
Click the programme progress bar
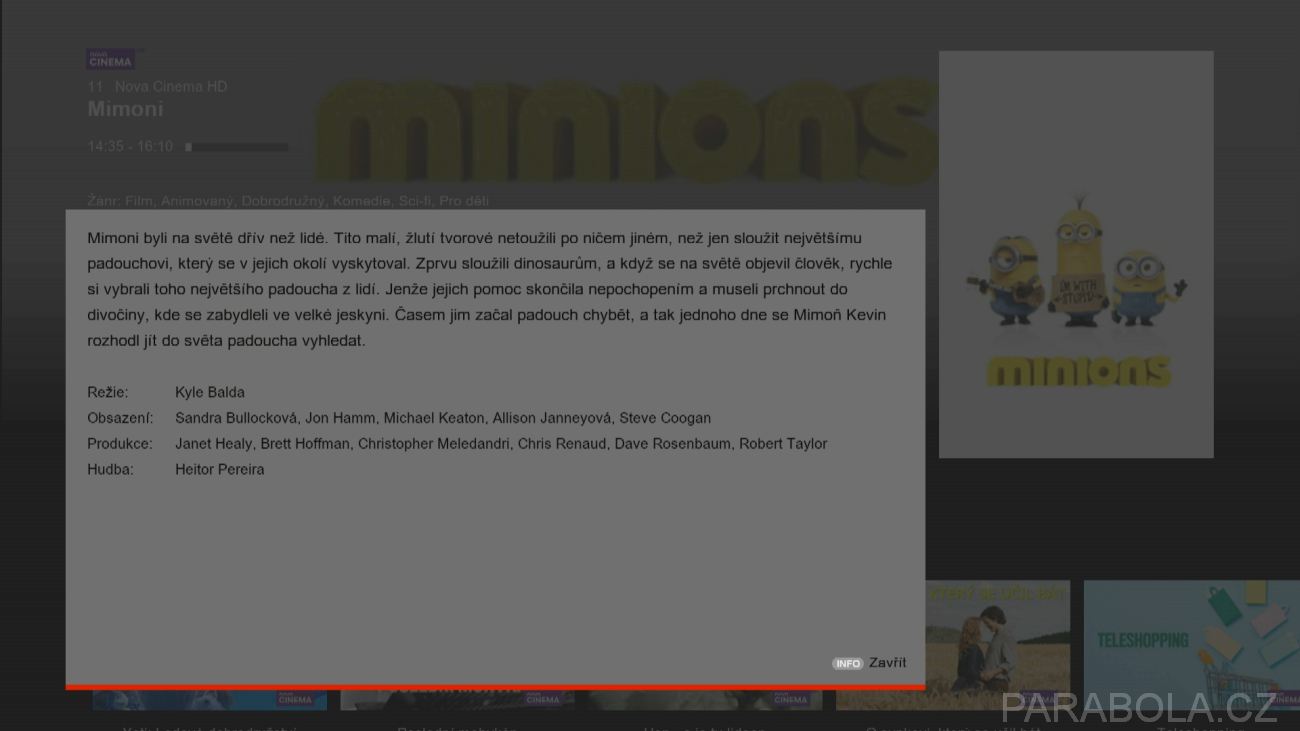click(x=237, y=147)
